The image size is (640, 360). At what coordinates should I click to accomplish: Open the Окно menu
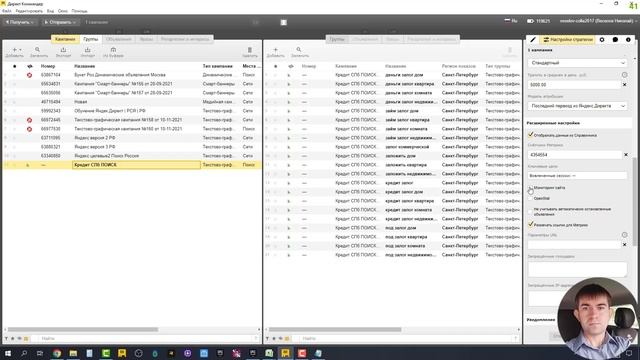[63, 11]
